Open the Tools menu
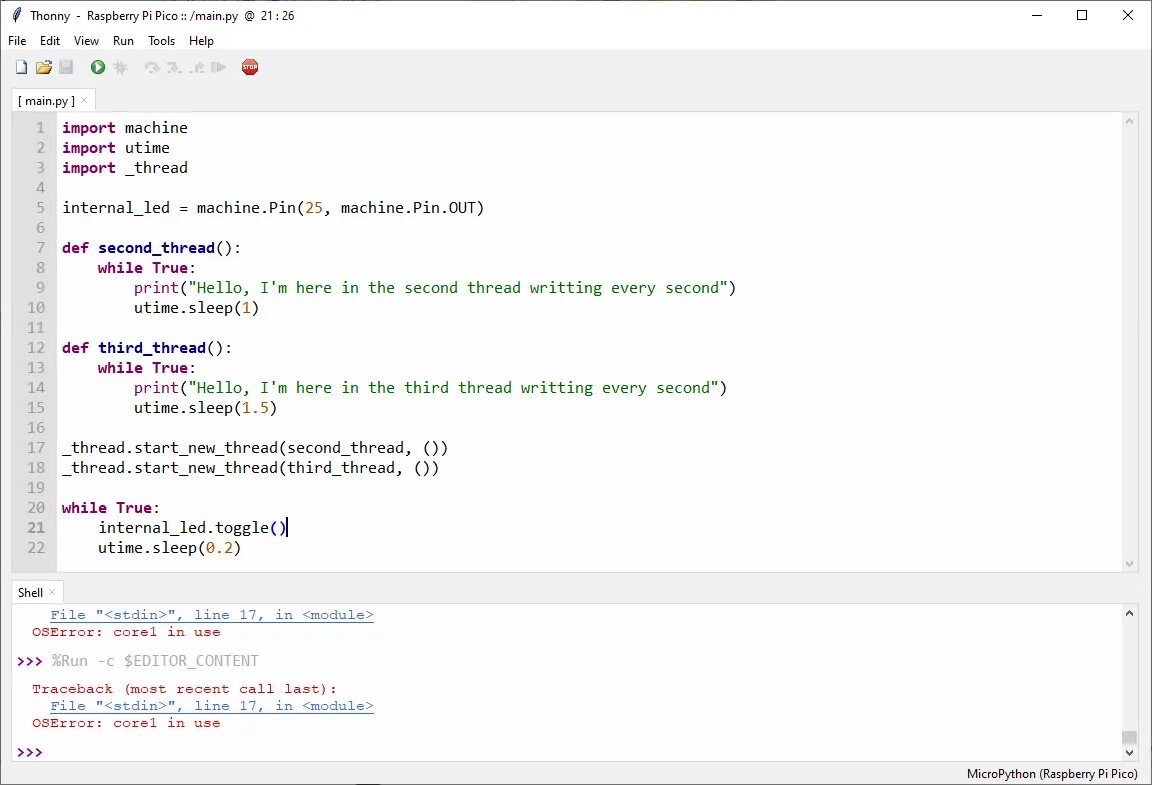Image resolution: width=1152 pixels, height=785 pixels. 162,41
